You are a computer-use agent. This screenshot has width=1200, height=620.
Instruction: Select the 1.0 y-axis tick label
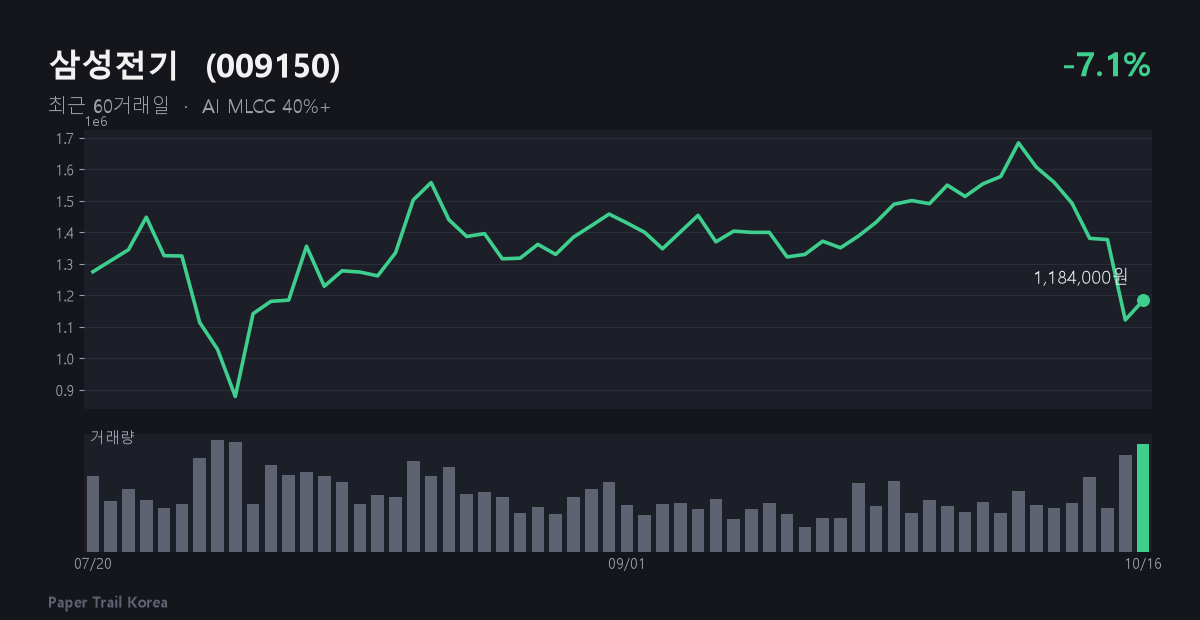(x=66, y=359)
